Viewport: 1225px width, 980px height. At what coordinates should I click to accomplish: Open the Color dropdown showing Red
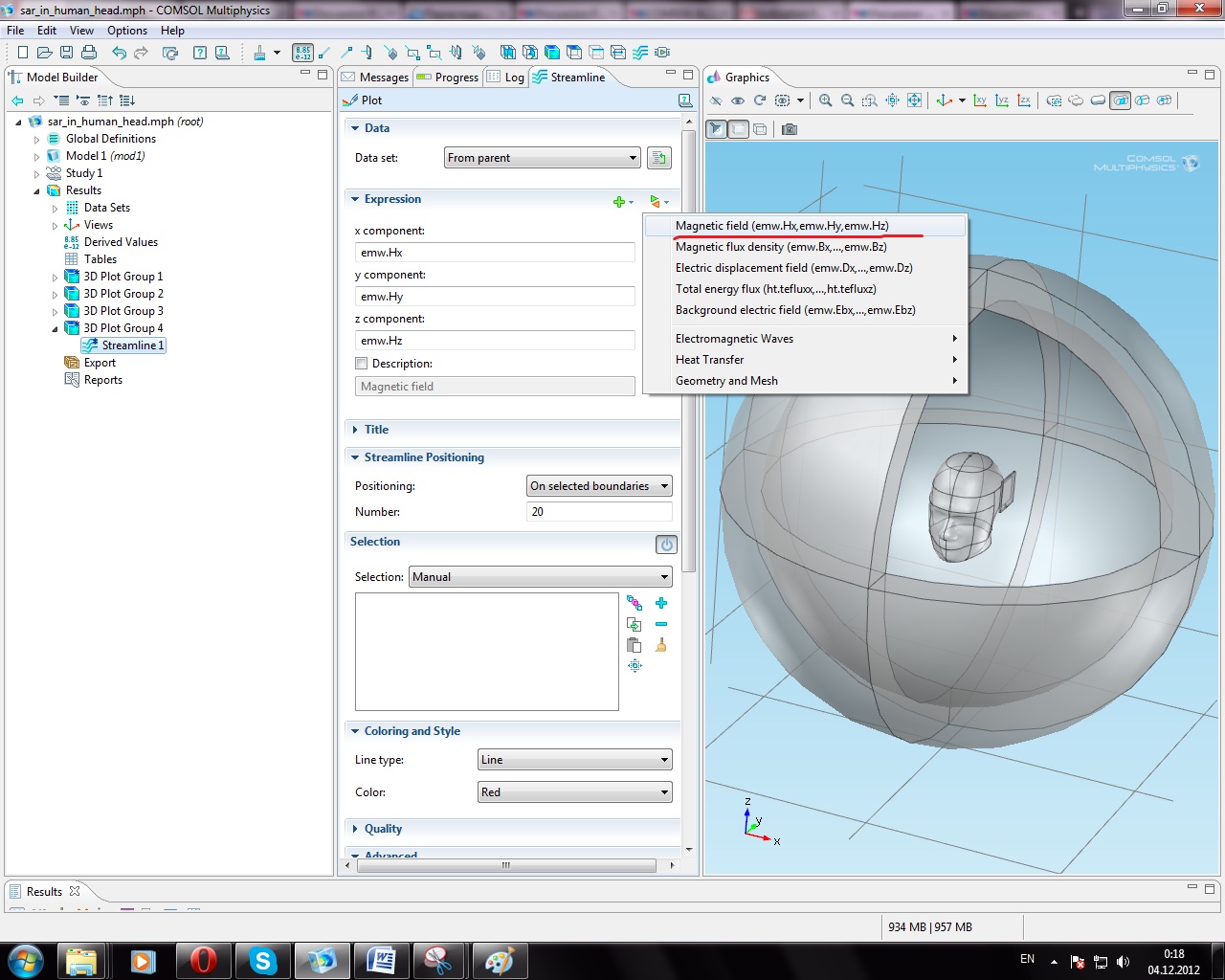click(575, 792)
